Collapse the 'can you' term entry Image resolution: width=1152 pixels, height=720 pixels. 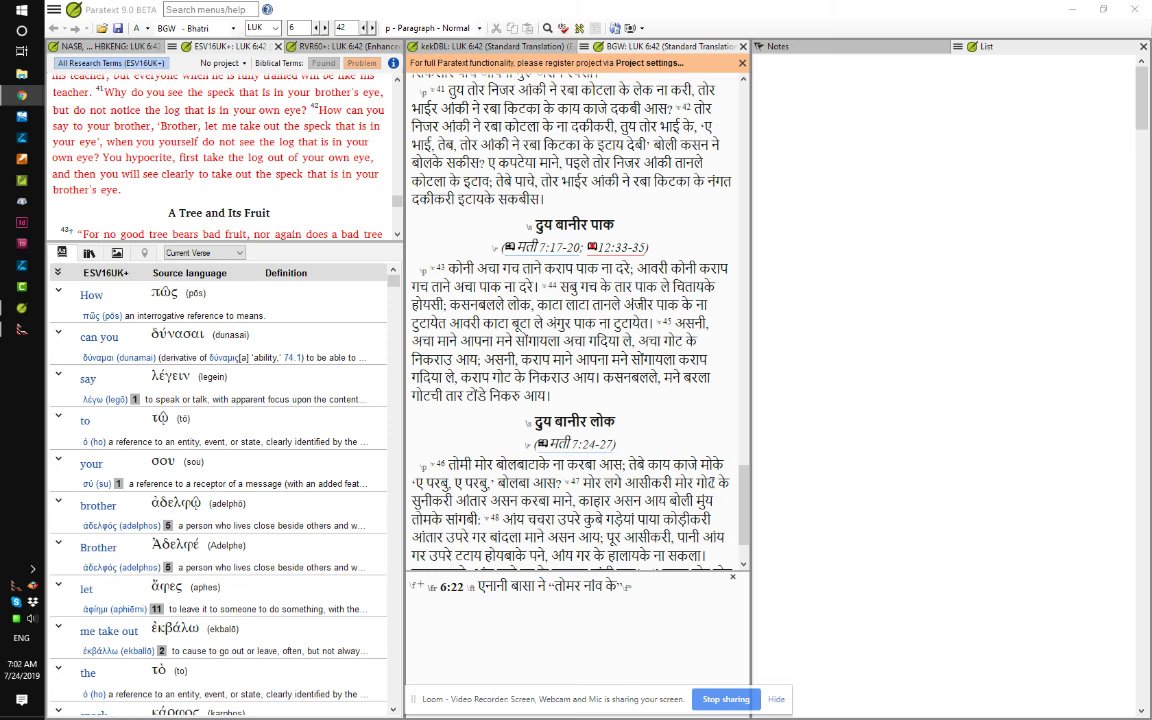(x=59, y=332)
